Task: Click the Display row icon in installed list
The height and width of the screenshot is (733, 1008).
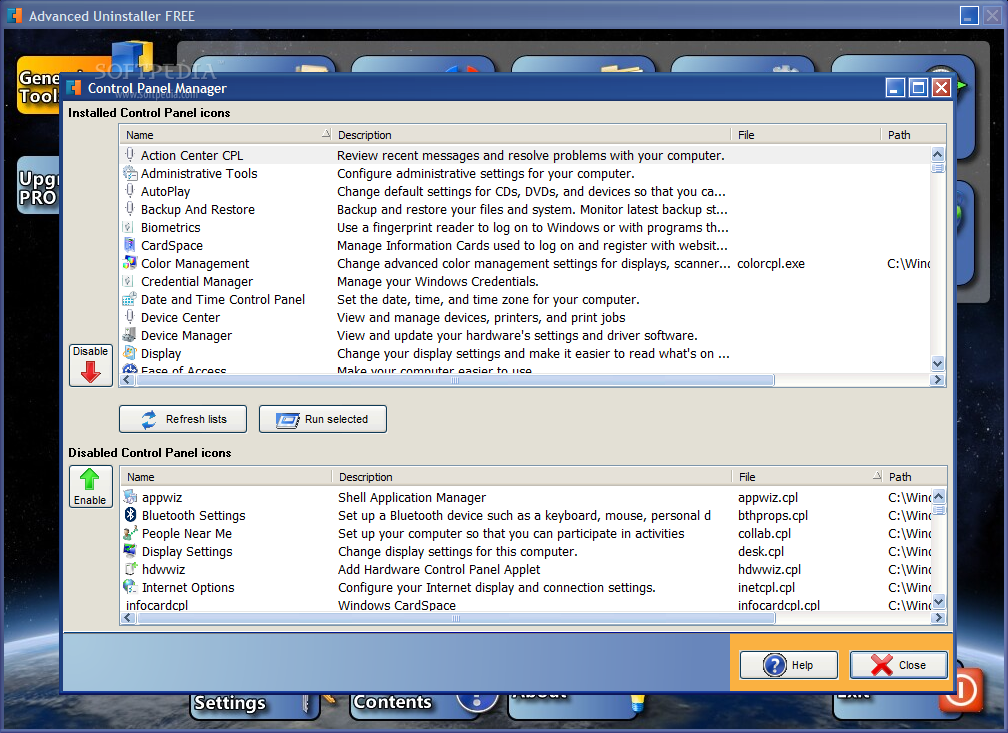Action: point(130,353)
